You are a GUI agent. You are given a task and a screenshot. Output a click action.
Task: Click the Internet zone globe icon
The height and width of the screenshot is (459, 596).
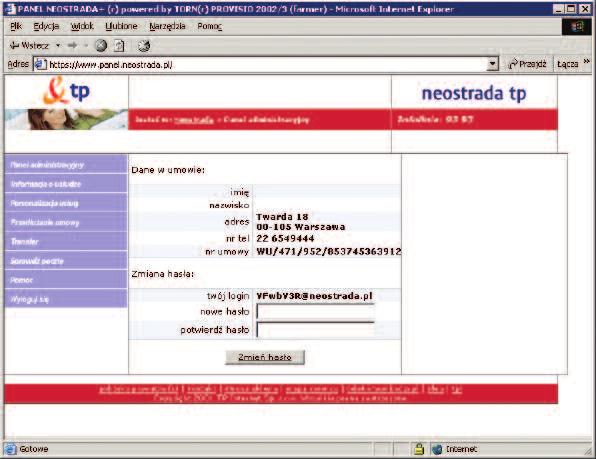(437, 450)
